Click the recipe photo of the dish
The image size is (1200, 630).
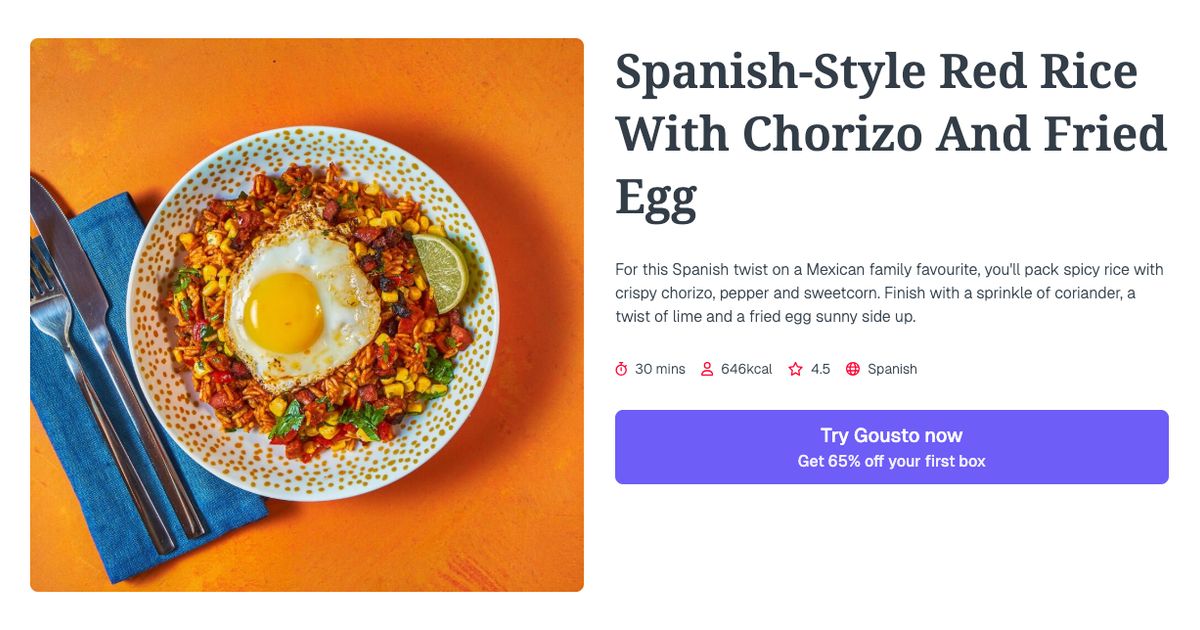tap(306, 314)
